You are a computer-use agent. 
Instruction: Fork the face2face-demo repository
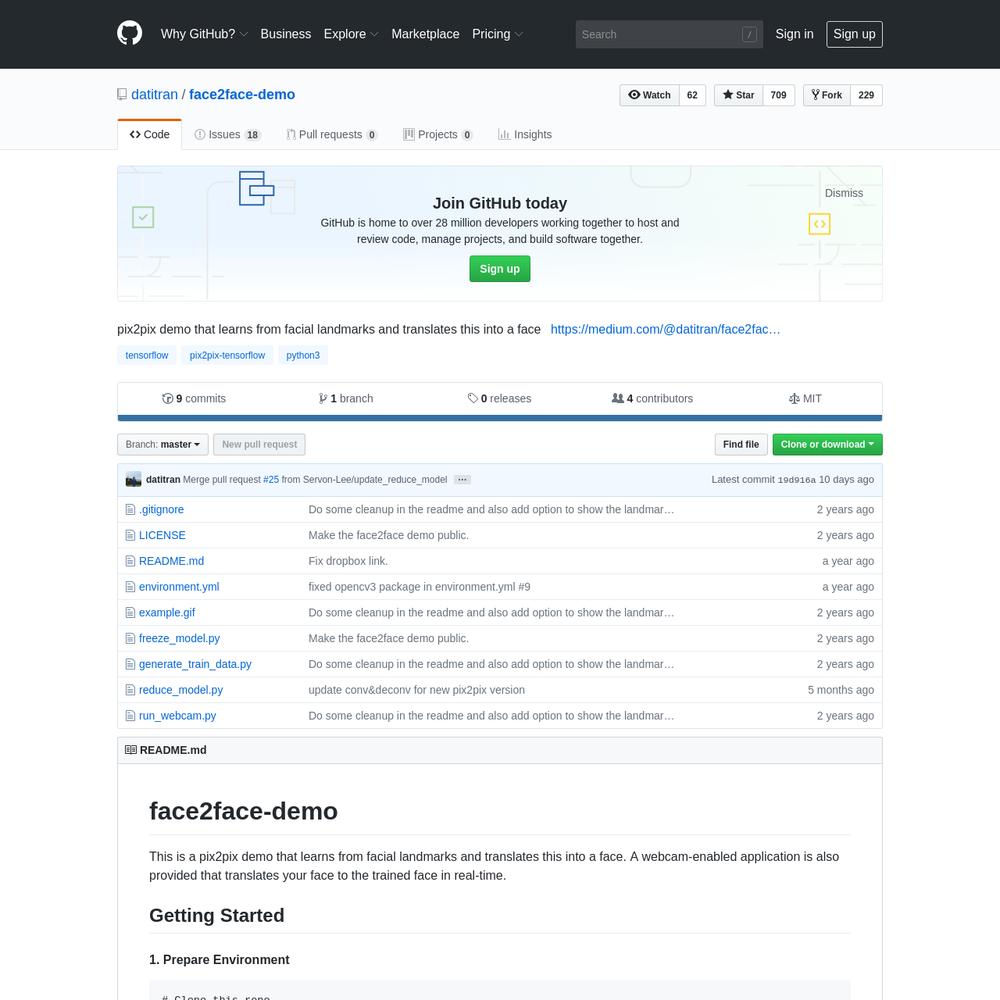(827, 95)
